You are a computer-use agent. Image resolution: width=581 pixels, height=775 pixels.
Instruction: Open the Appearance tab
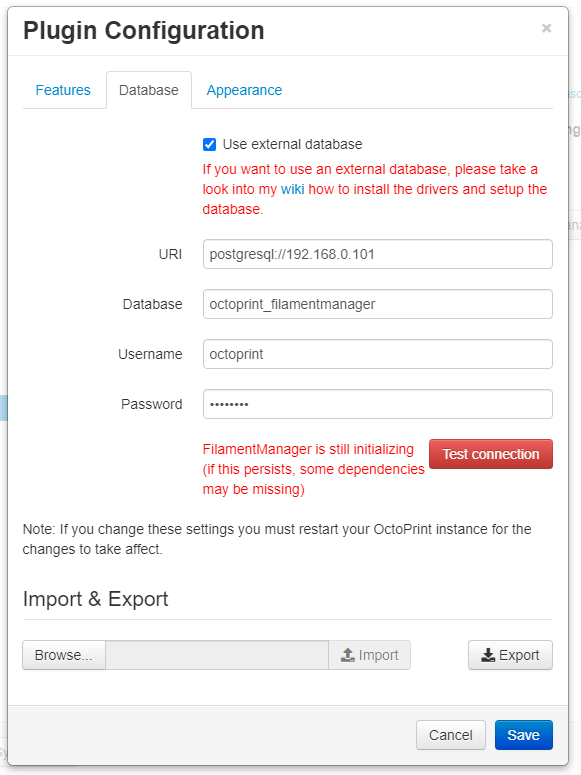244,90
